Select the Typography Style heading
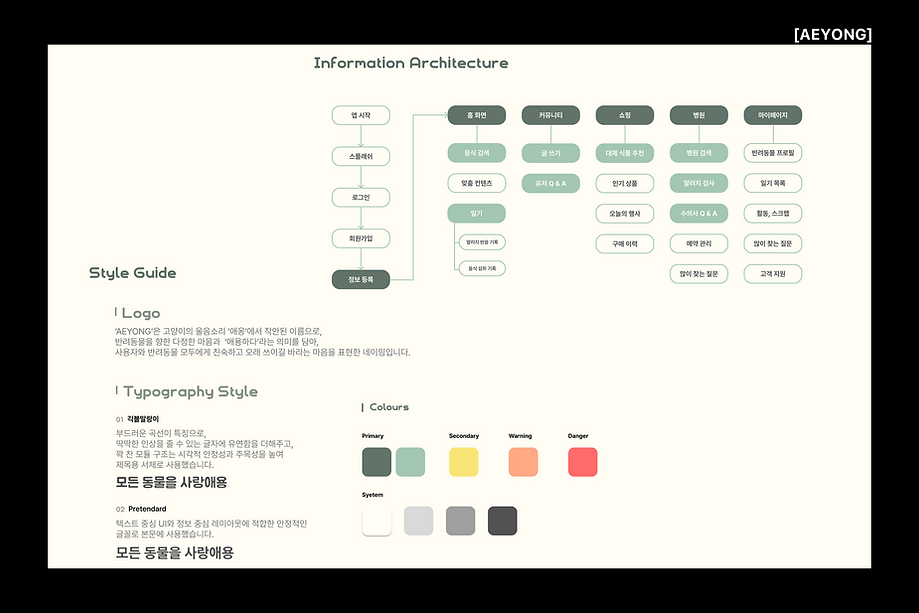Image resolution: width=919 pixels, height=613 pixels. point(190,392)
